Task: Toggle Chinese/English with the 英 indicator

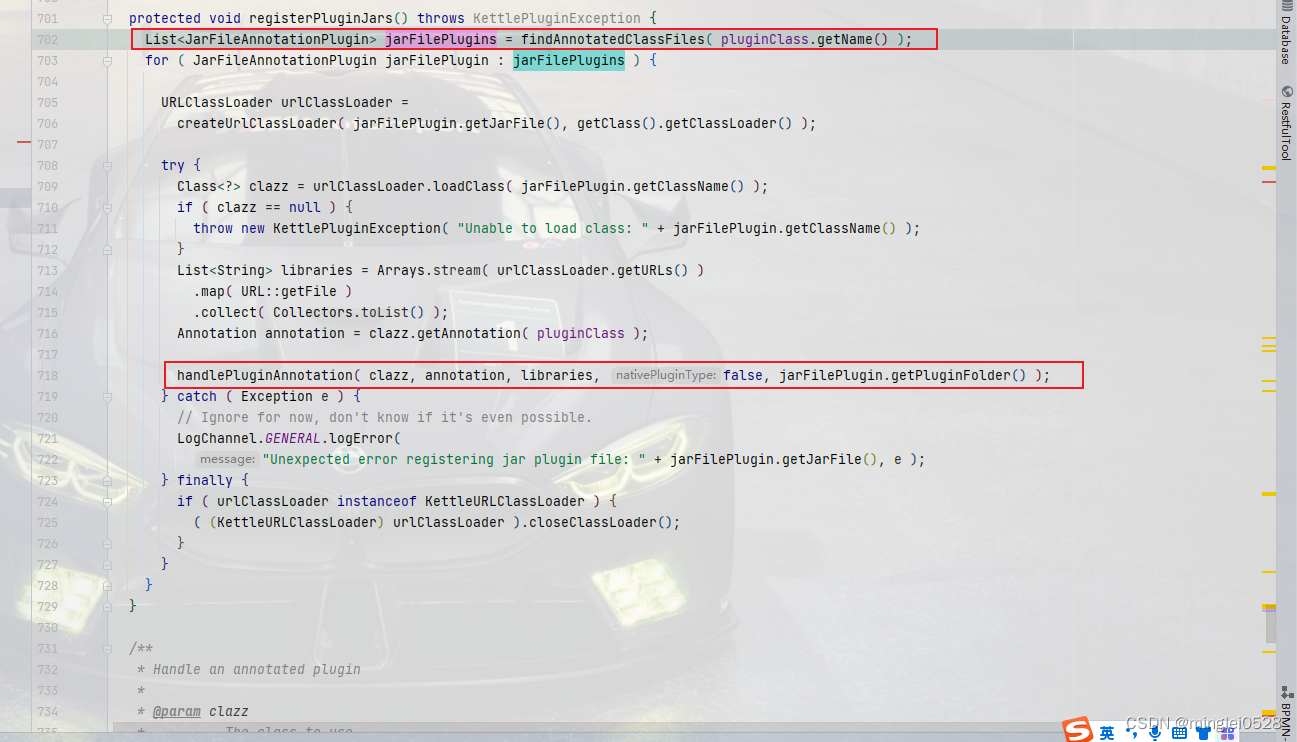Action: pyautogui.click(x=1106, y=732)
